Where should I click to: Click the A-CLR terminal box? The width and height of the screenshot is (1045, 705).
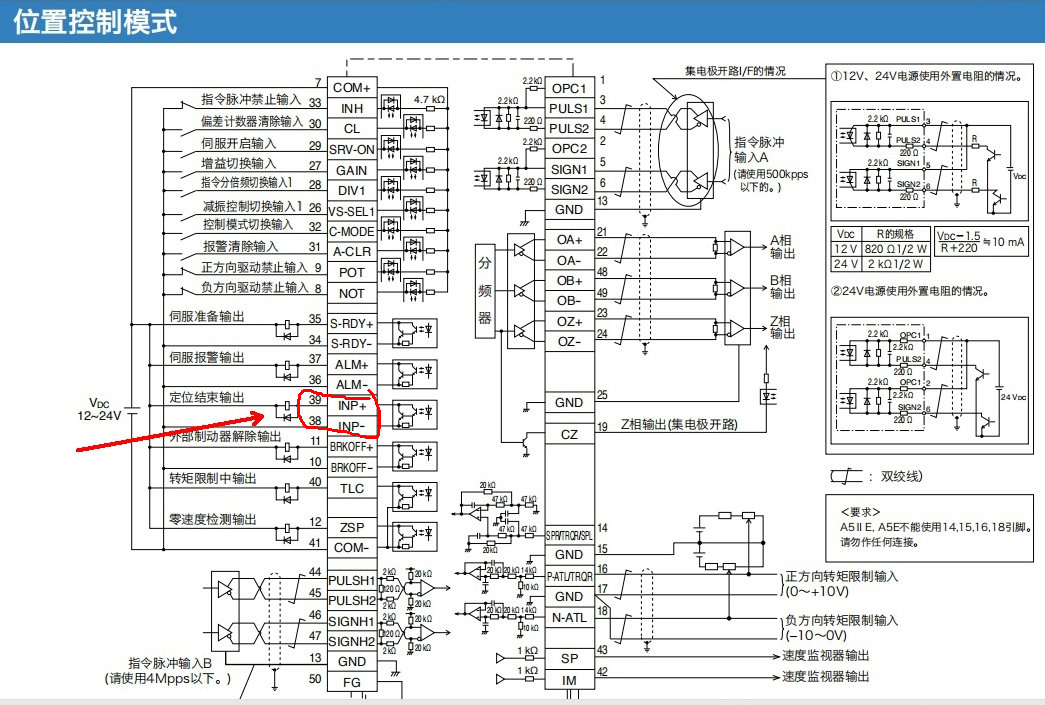(x=351, y=251)
